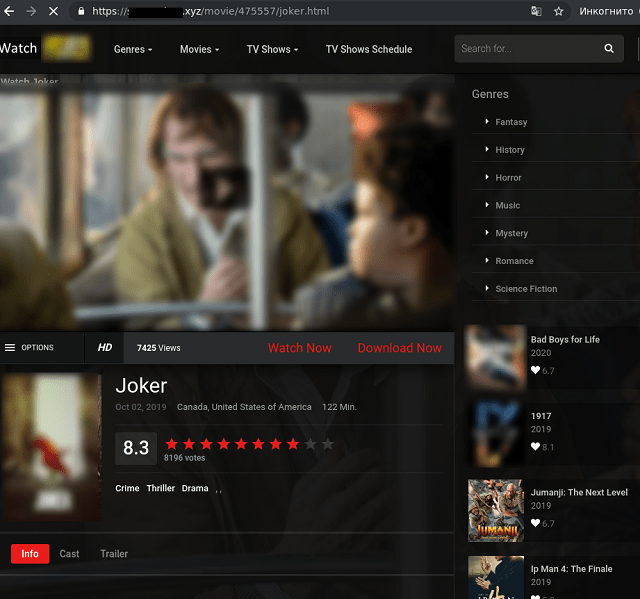Click the Joker poster thumbnail
This screenshot has width=640, height=599.
point(51,447)
